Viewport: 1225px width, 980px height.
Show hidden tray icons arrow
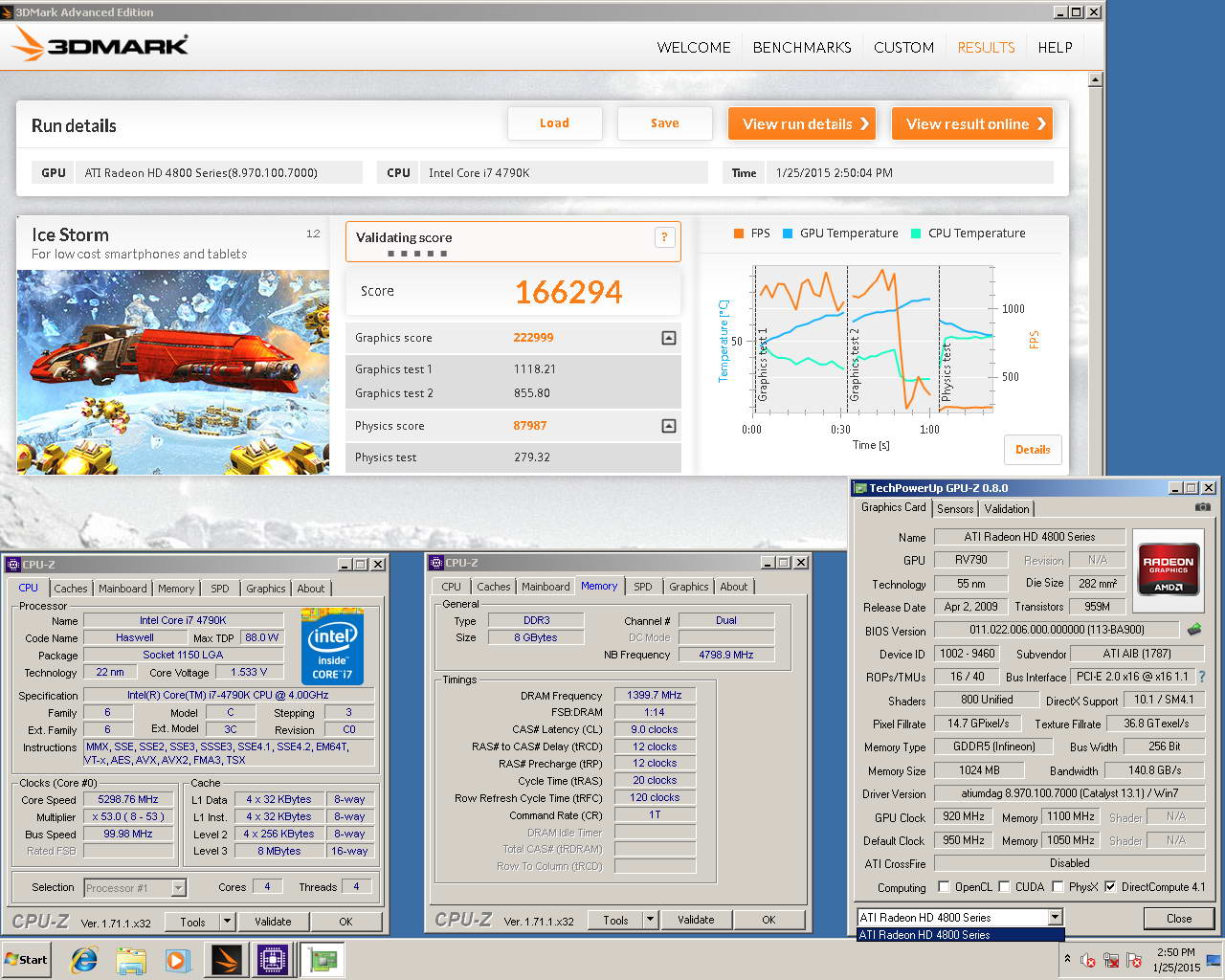point(1066,959)
